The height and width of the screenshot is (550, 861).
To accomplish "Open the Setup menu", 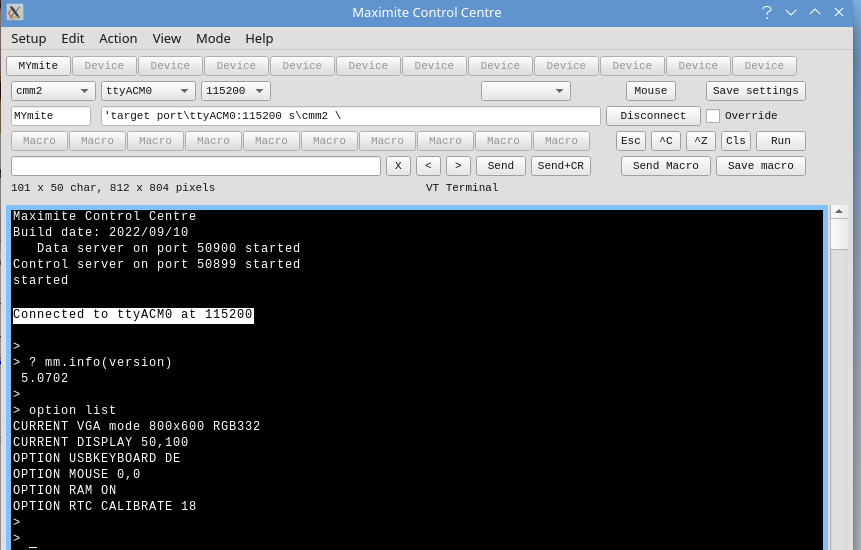I will coord(28,38).
